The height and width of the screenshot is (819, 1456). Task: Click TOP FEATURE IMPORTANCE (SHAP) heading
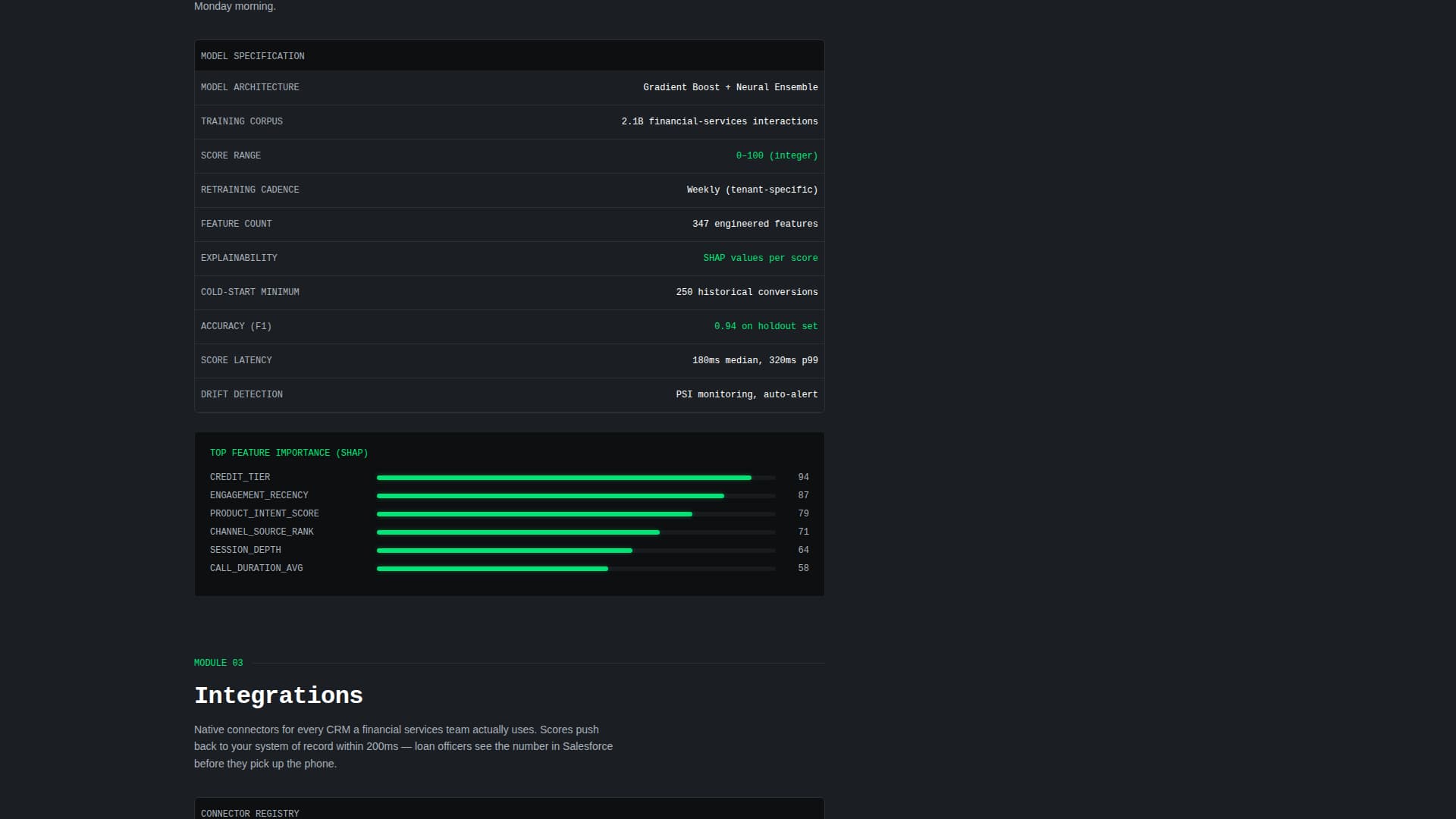[x=289, y=453]
